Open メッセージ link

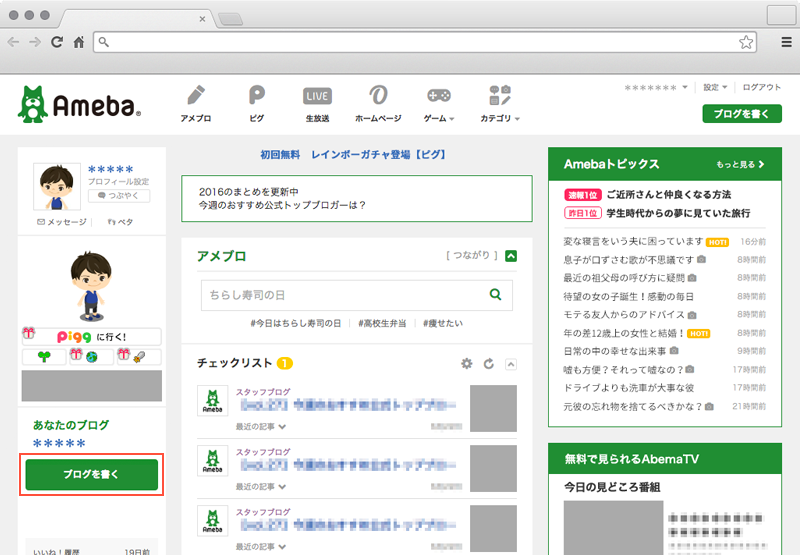(x=62, y=222)
